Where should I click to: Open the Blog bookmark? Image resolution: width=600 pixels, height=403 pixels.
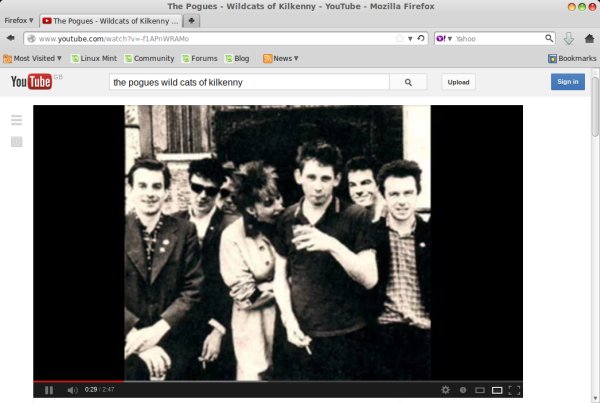tap(237, 58)
